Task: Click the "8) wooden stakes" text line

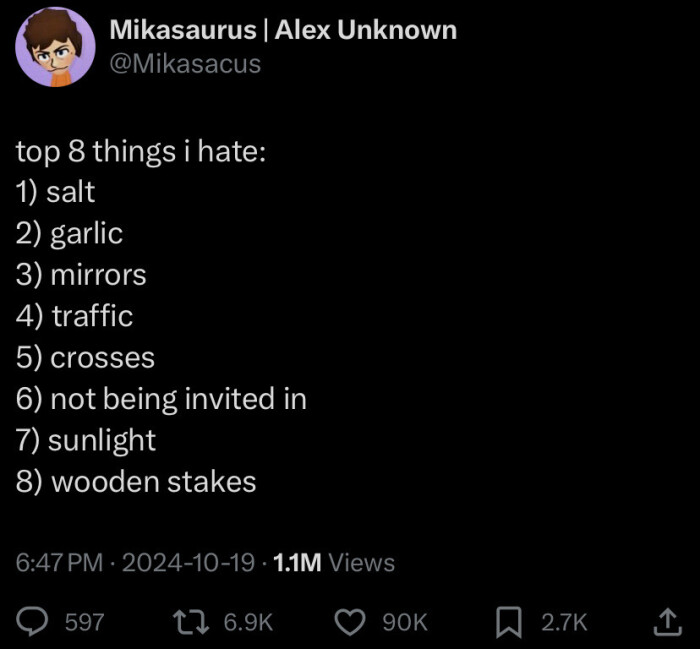Action: pos(136,482)
